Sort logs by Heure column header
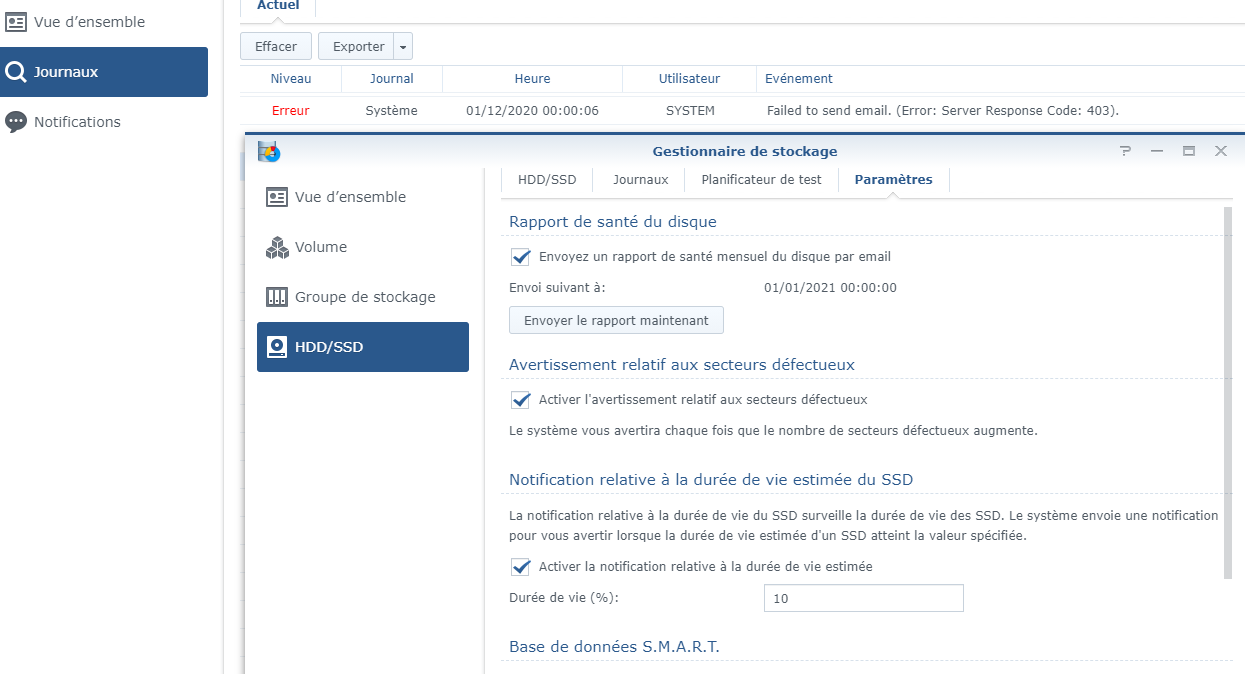The width and height of the screenshot is (1245, 674). point(532,79)
